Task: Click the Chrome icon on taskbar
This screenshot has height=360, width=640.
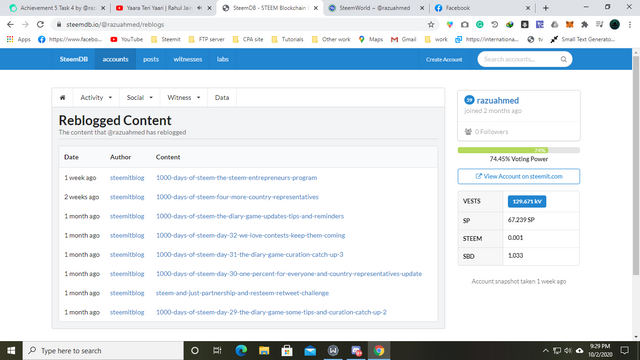Action: click(379, 351)
